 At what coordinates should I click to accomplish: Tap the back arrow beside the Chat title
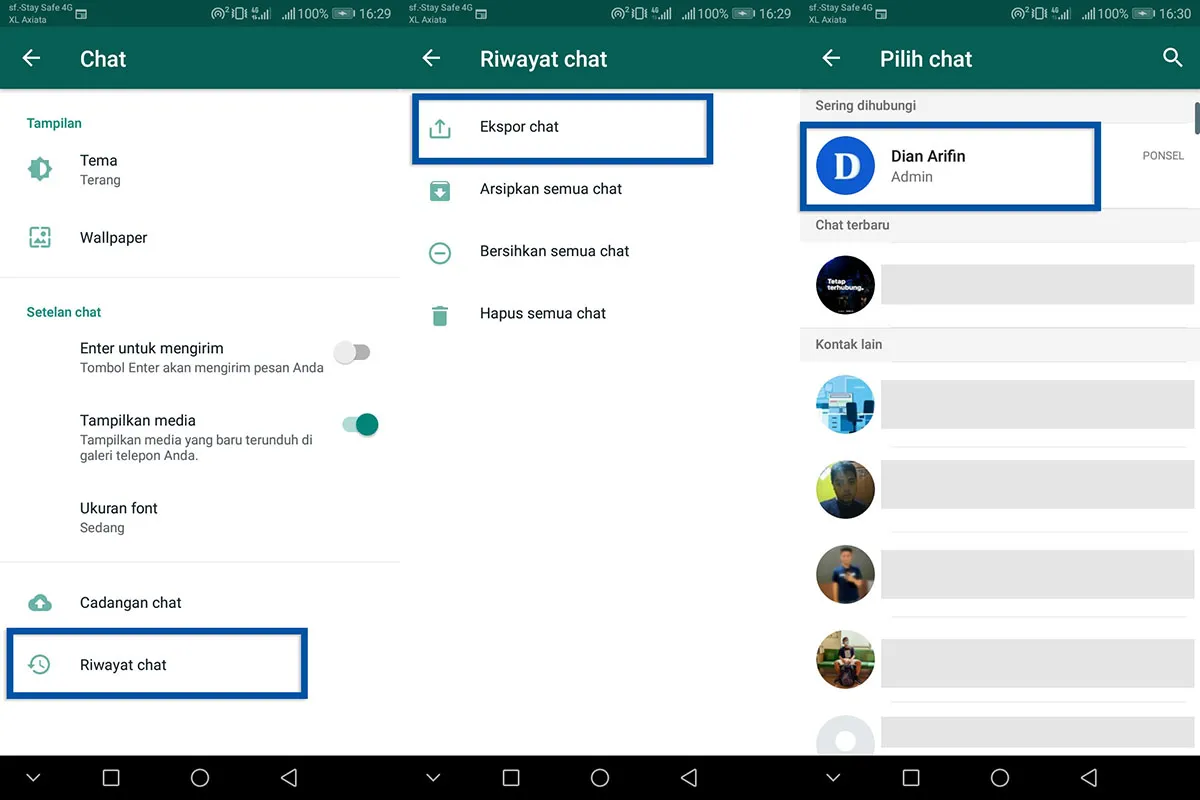(31, 59)
